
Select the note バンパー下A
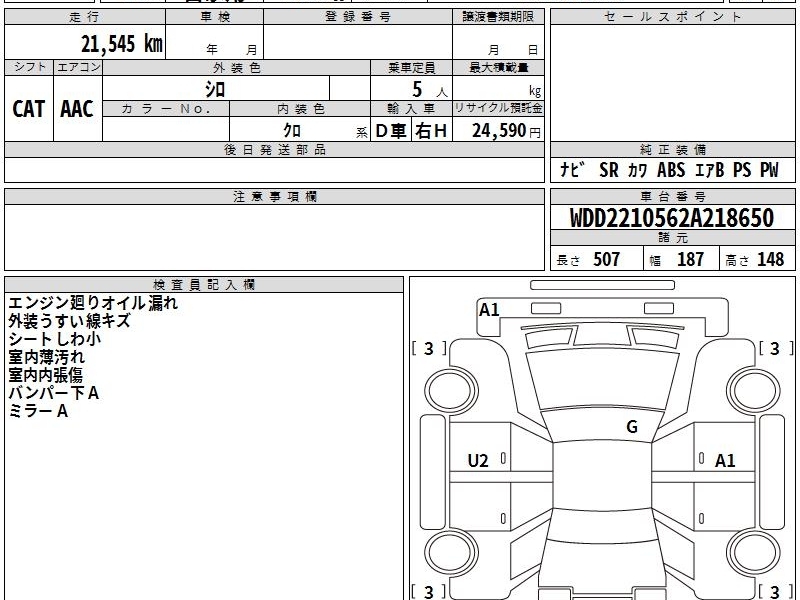point(53,393)
